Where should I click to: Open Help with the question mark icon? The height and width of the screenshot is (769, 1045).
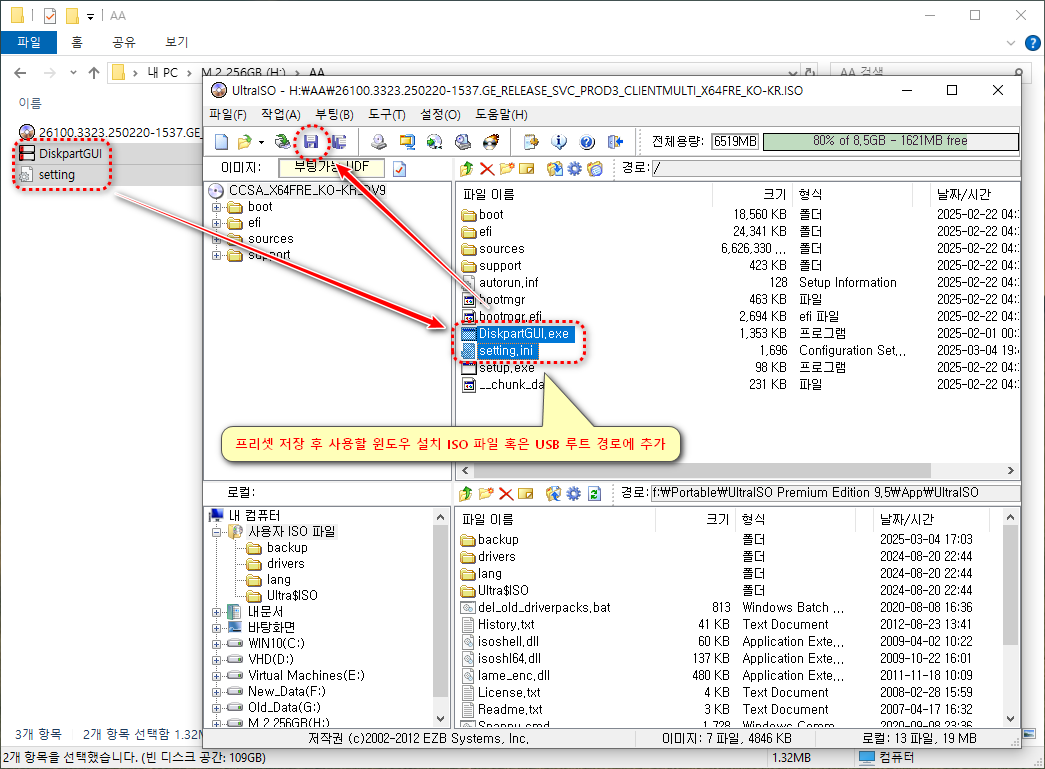586,141
